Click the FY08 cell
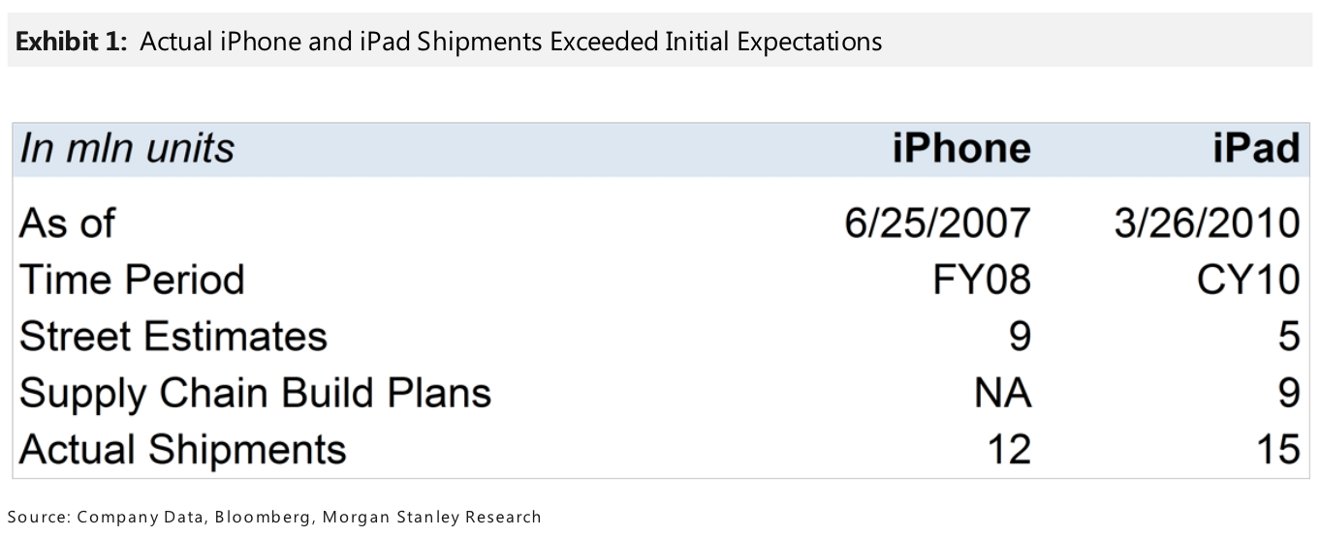This screenshot has height=536, width=1320. [980, 280]
